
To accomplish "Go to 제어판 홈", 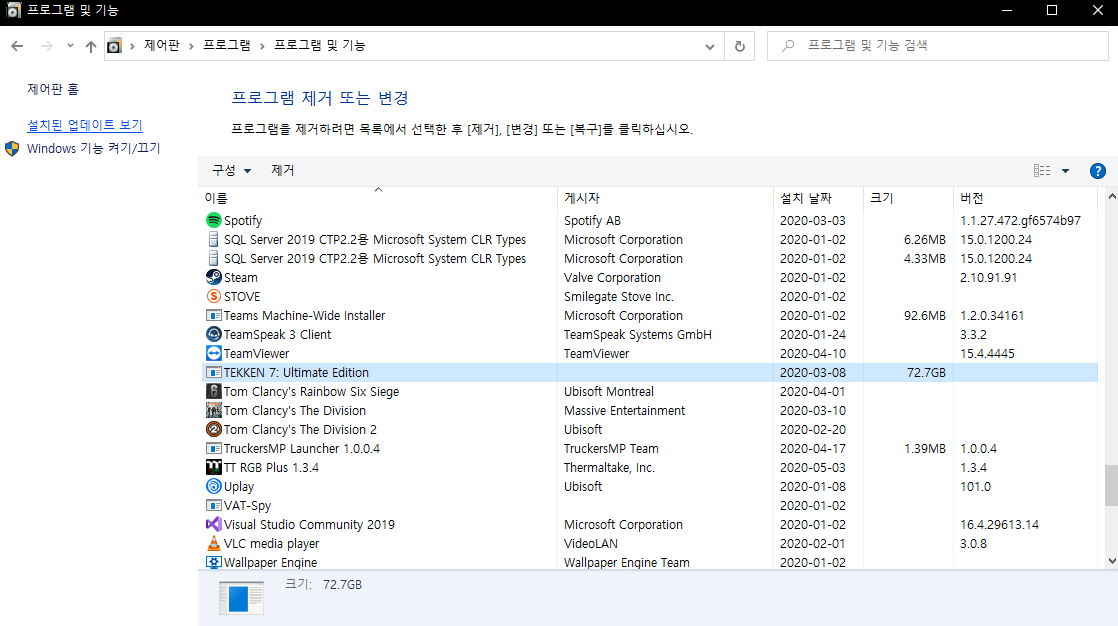I will coord(53,89).
